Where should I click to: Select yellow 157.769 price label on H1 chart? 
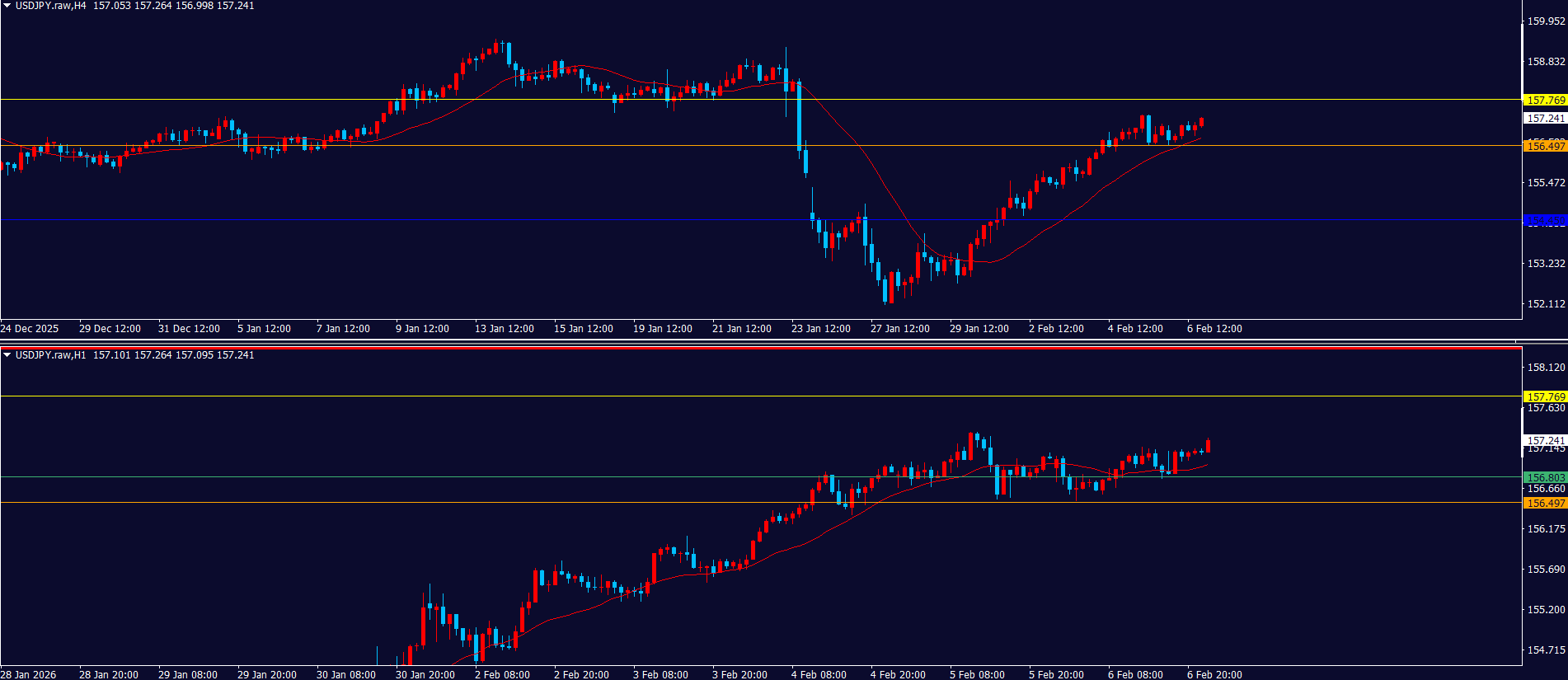point(1545,396)
